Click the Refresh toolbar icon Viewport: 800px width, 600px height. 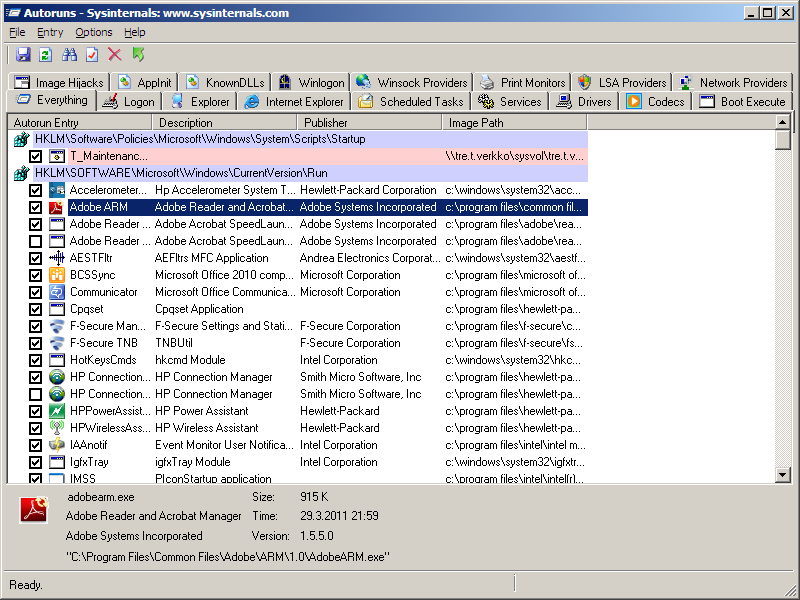46,55
